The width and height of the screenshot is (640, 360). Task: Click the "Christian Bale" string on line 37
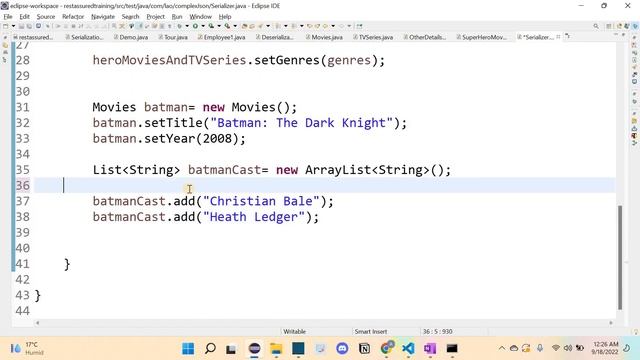click(x=261, y=201)
